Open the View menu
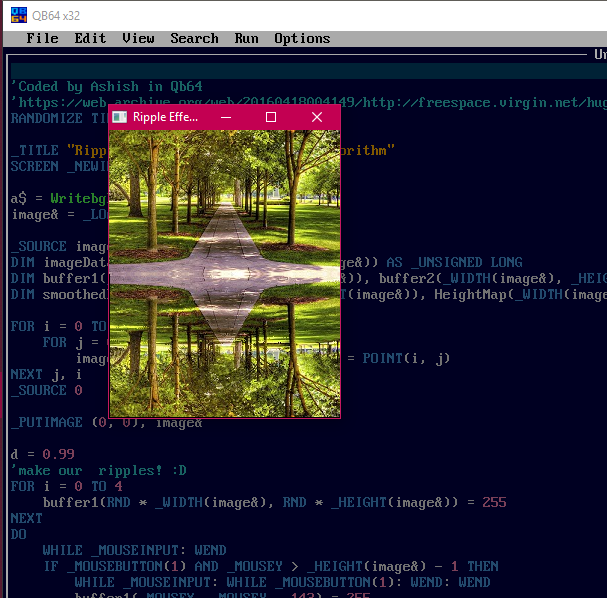The image size is (607, 598). click(138, 38)
